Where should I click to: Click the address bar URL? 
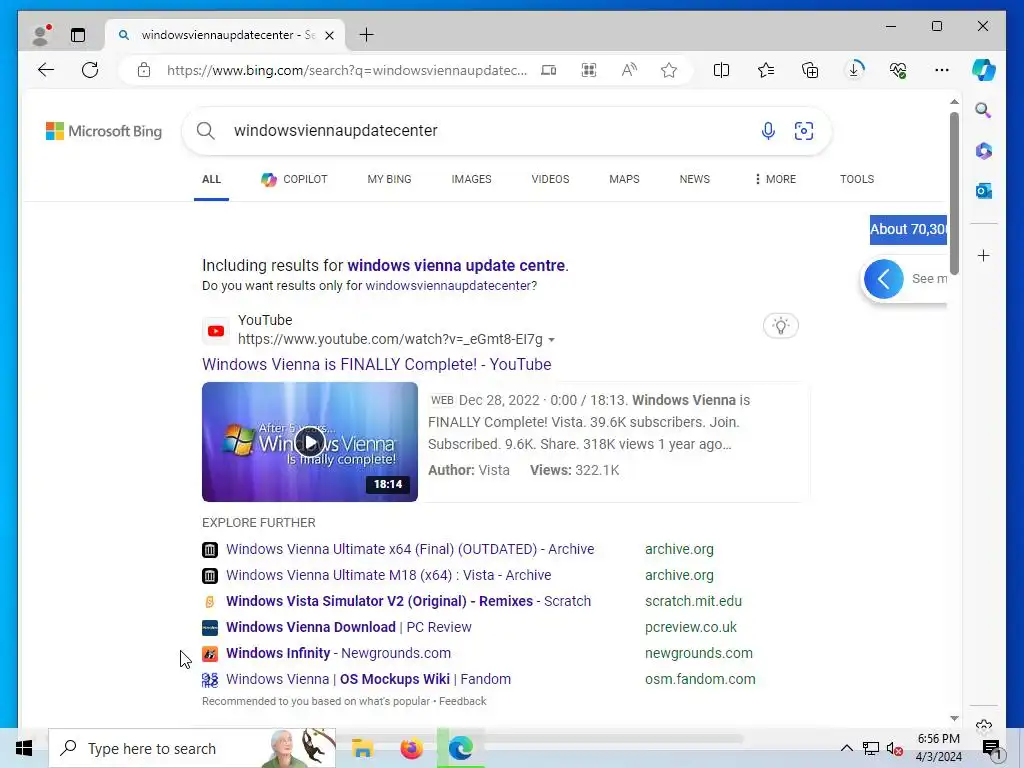point(346,70)
